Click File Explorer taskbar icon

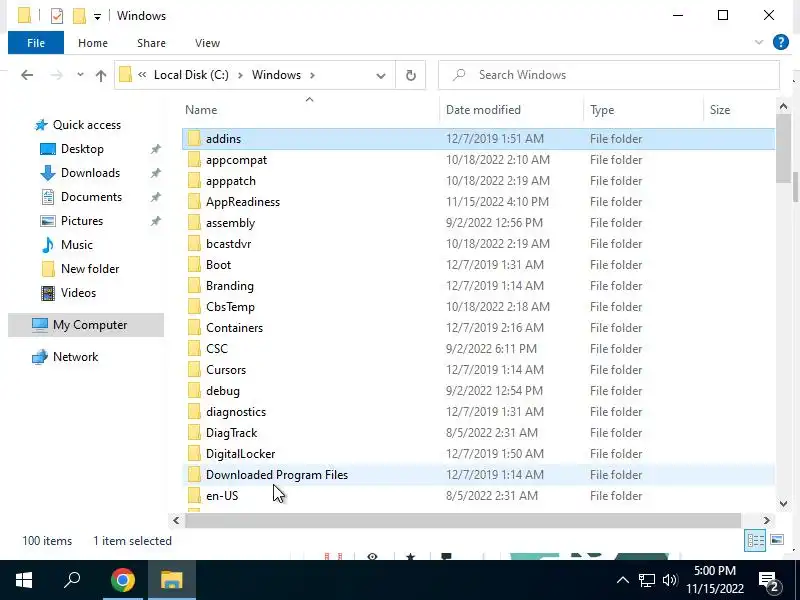click(171, 580)
